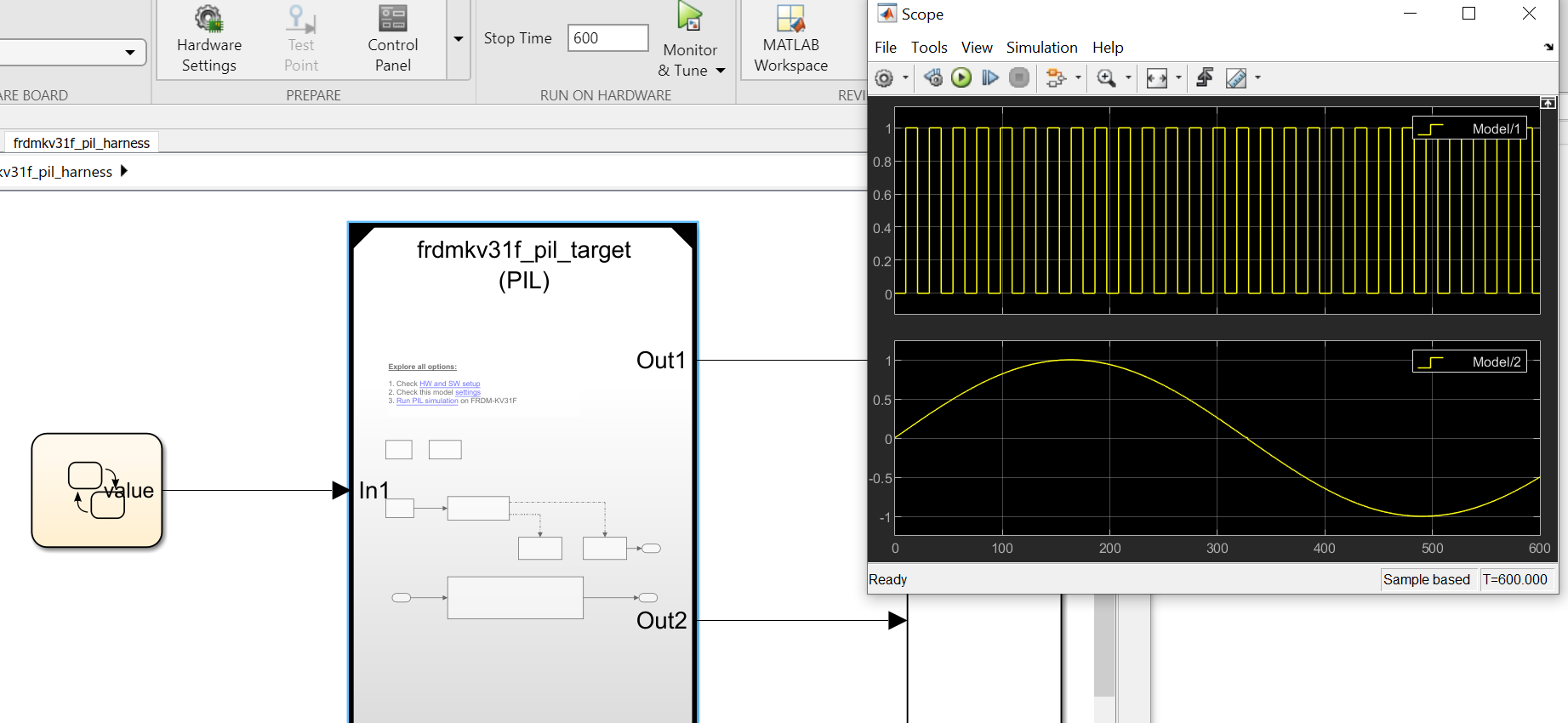Open the Scope Simulation menu
The width and height of the screenshot is (1568, 723).
pos(1041,48)
